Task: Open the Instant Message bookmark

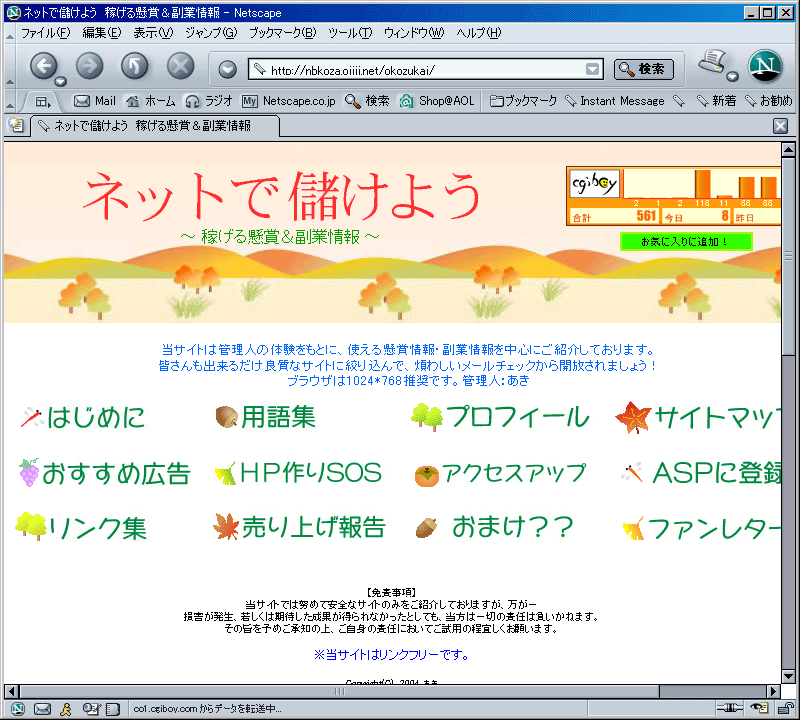Action: pos(615,101)
